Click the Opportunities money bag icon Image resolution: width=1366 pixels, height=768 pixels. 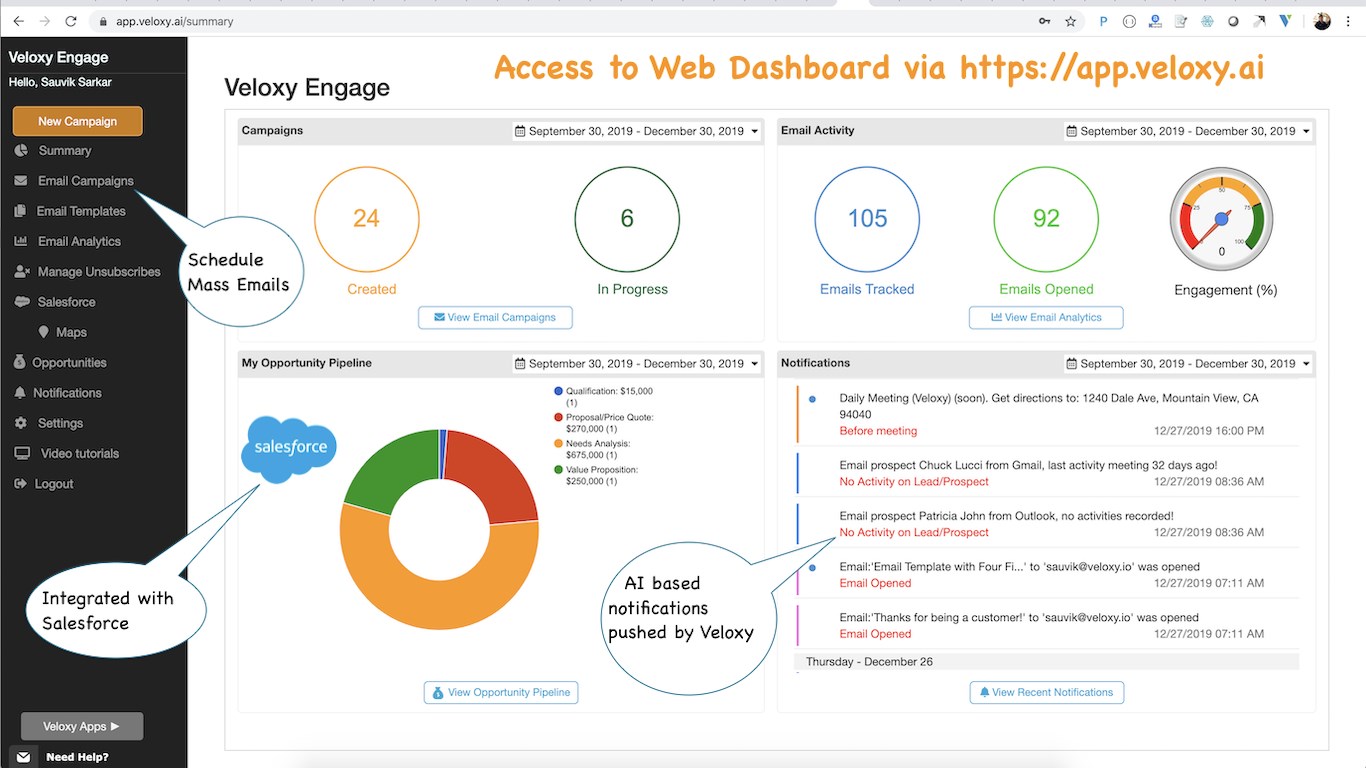pos(20,362)
